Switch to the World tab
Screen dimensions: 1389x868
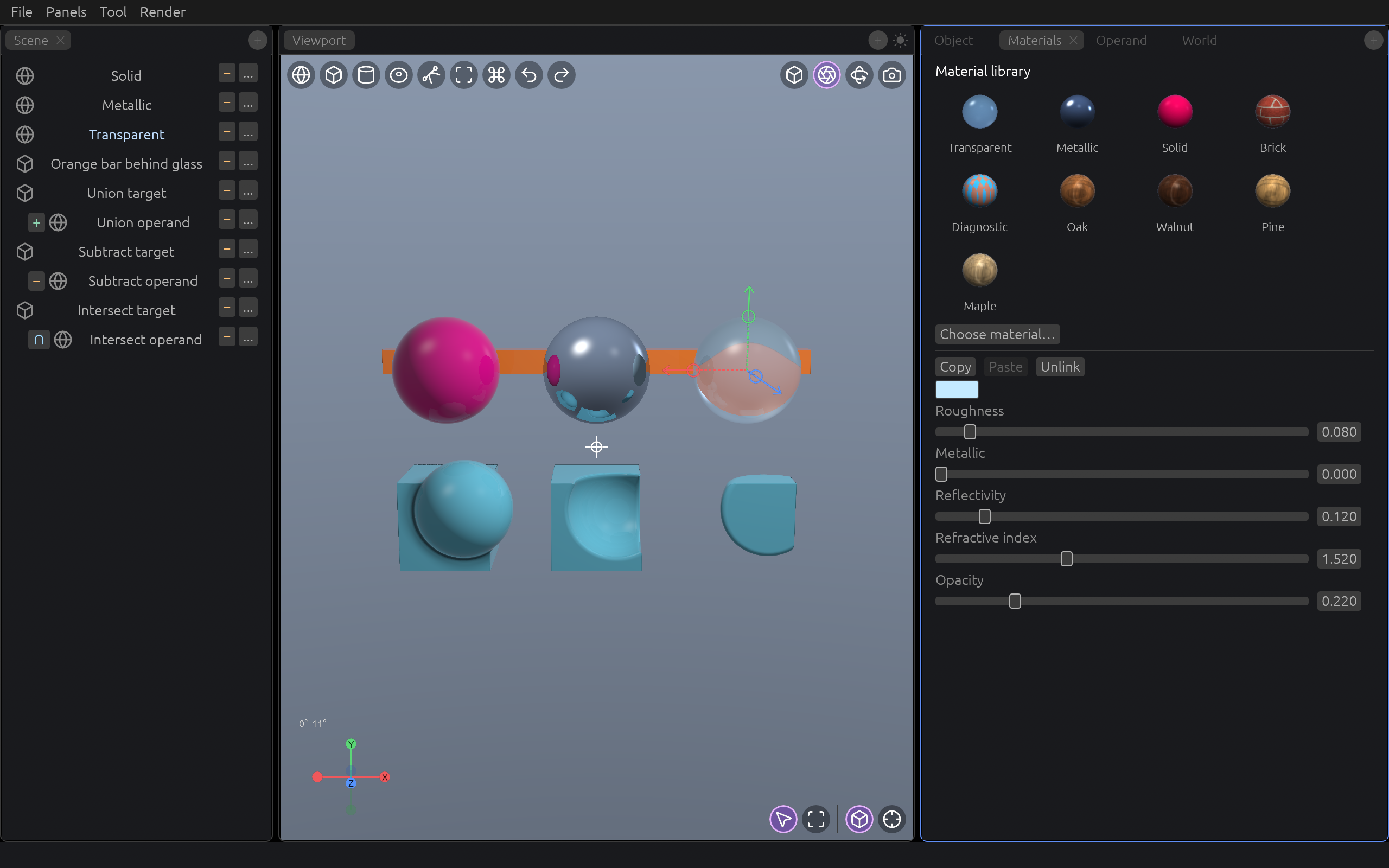[1199, 40]
